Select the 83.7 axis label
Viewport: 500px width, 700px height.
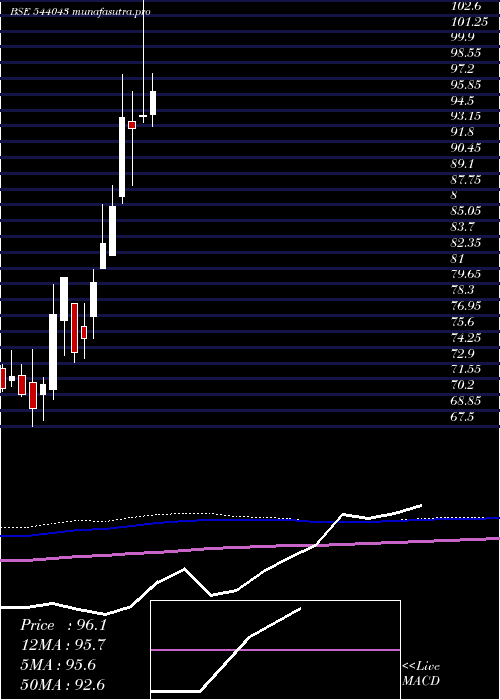click(462, 227)
